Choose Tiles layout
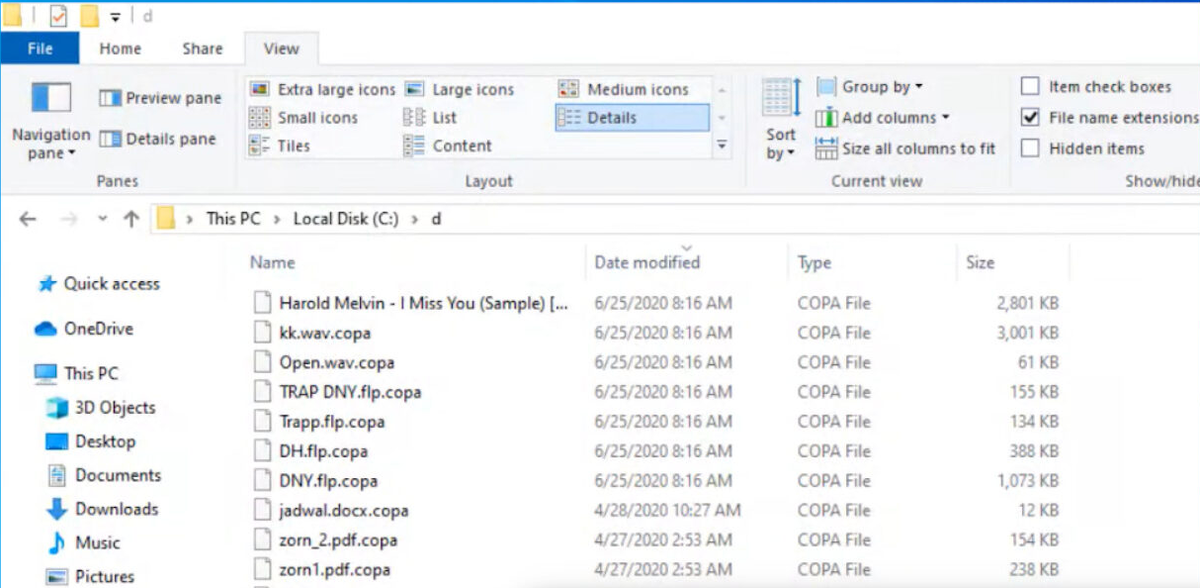The image size is (1200, 588). click(x=280, y=145)
